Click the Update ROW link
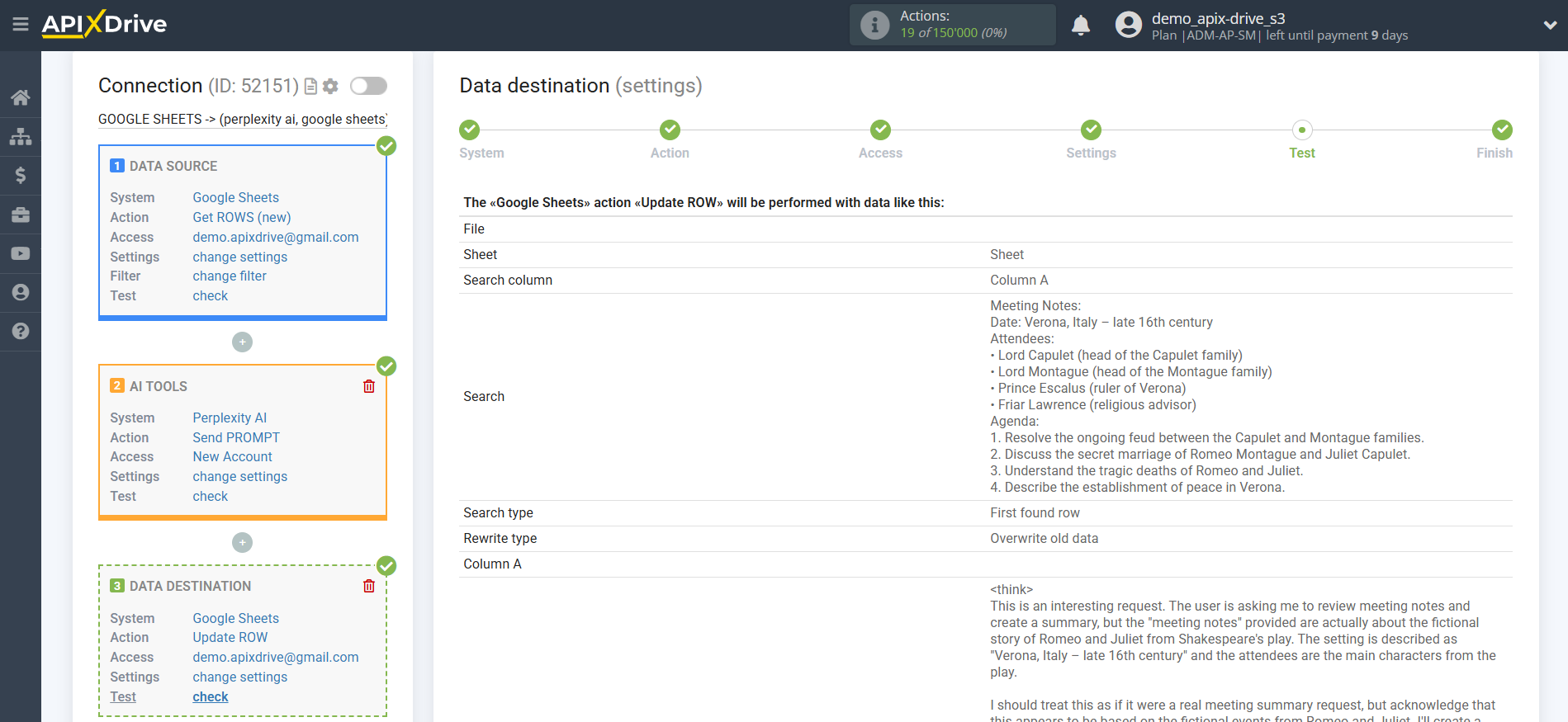 coord(230,637)
